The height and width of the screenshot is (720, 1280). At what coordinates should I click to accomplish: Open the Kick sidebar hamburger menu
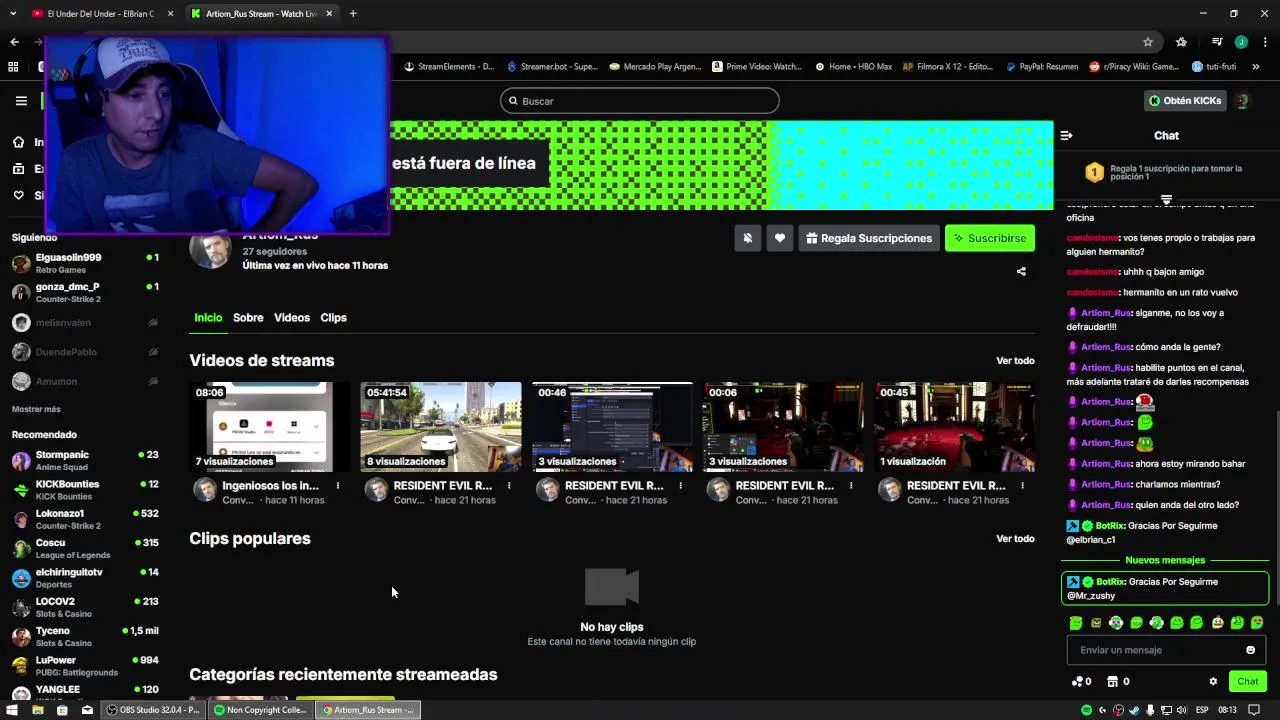pos(21,101)
